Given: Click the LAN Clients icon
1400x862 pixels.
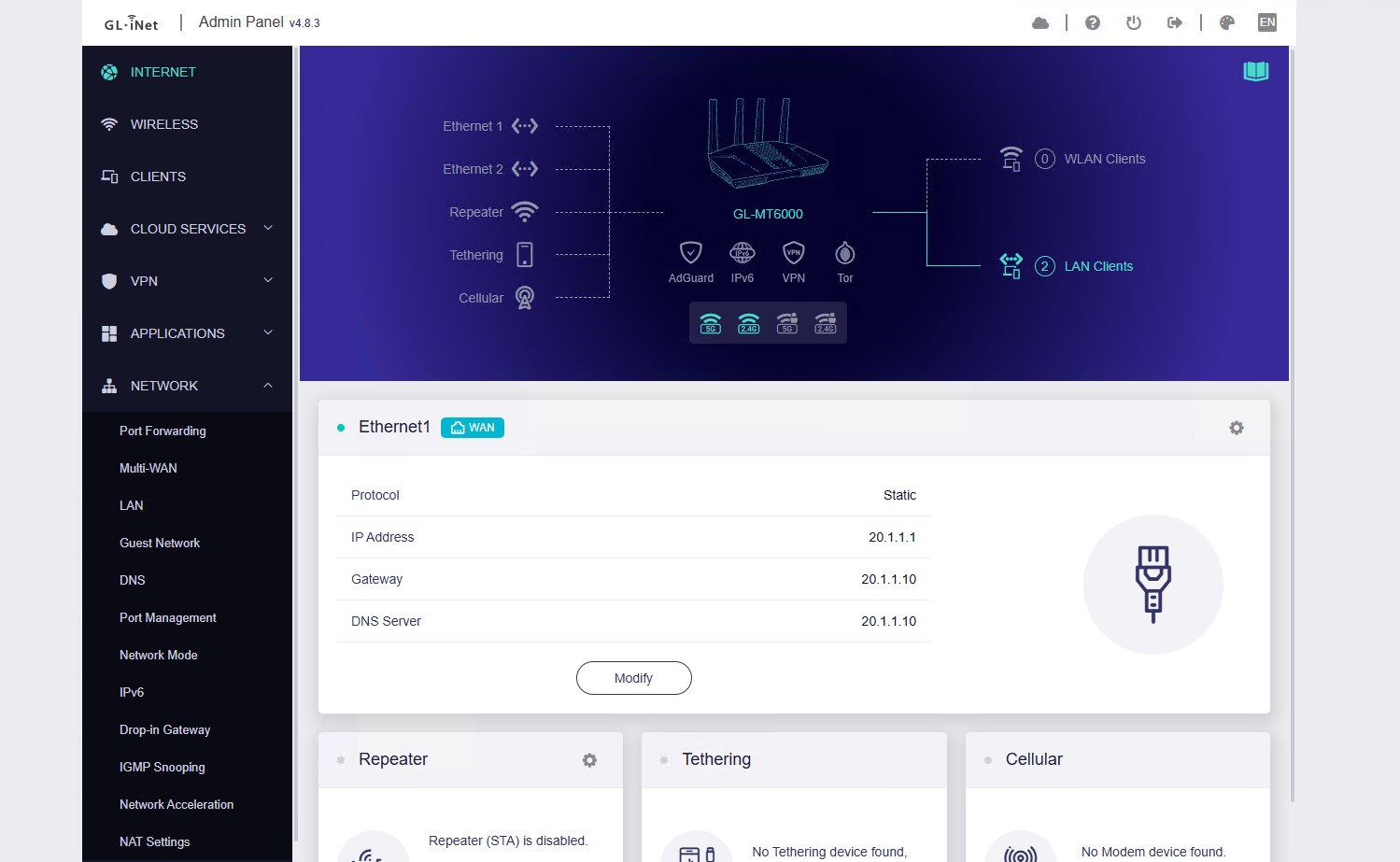Looking at the screenshot, I should coord(1011,266).
